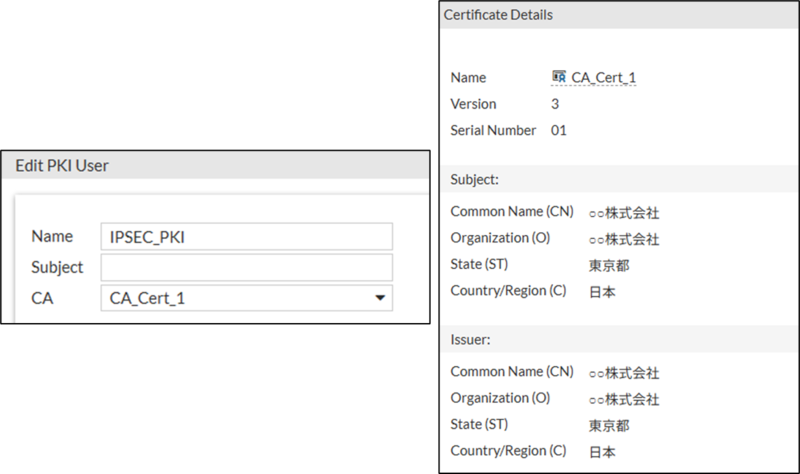Click the Edit PKI User title
The height and width of the screenshot is (474, 800).
[x=62, y=166]
